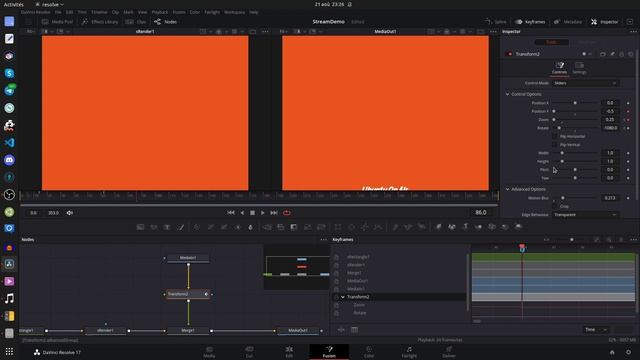Open the Metadata panel

click(x=568, y=22)
